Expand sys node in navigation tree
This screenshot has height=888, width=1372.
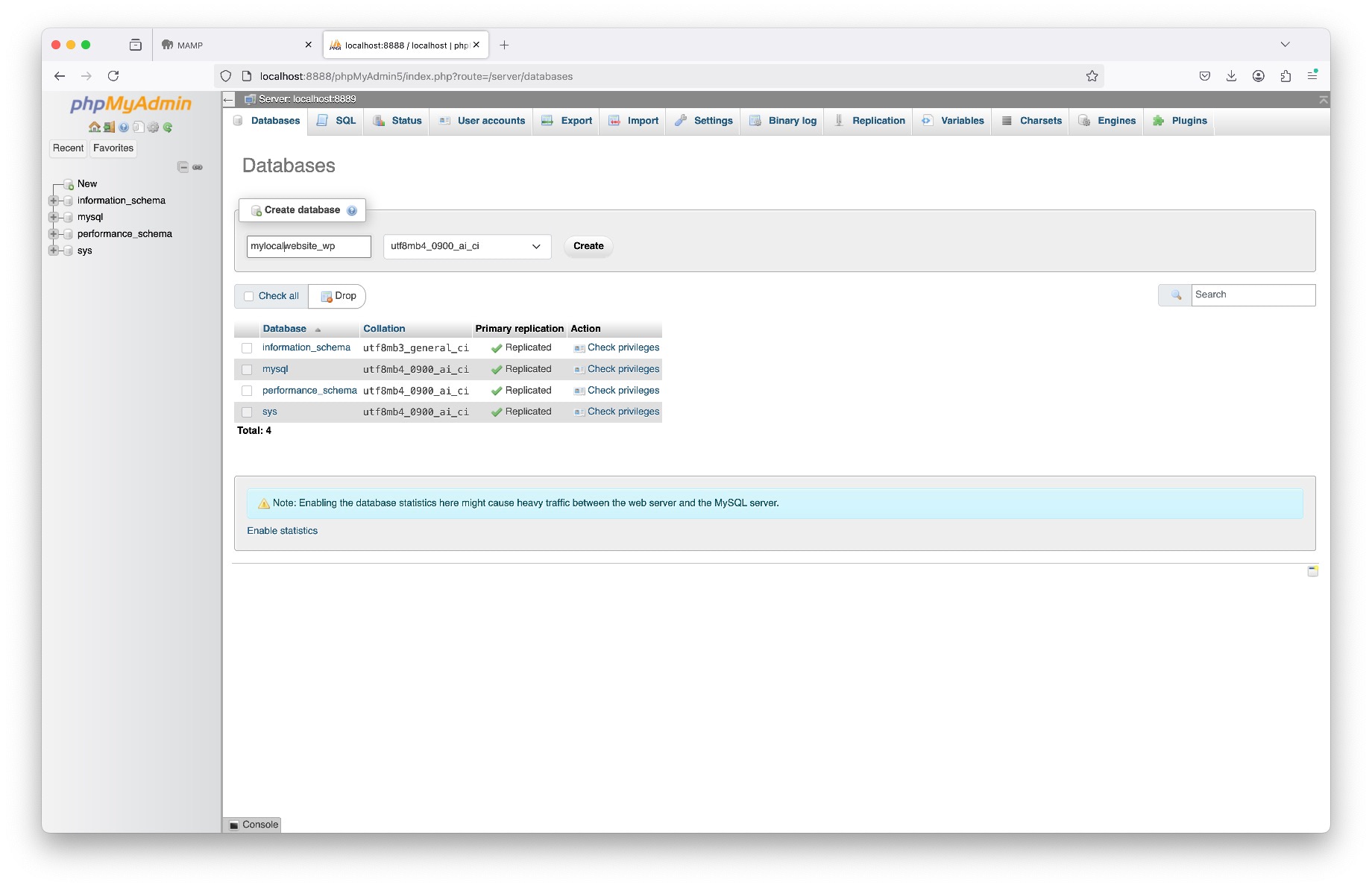tap(53, 251)
